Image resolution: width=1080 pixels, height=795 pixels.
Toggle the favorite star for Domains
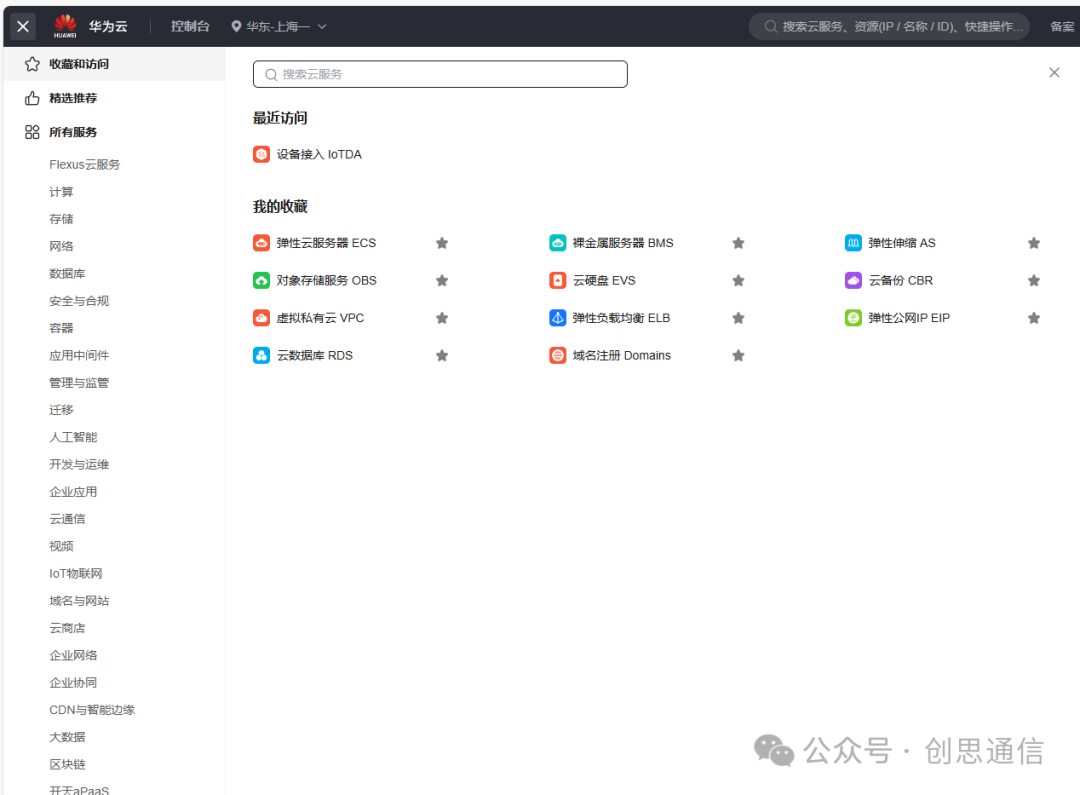[x=738, y=356]
